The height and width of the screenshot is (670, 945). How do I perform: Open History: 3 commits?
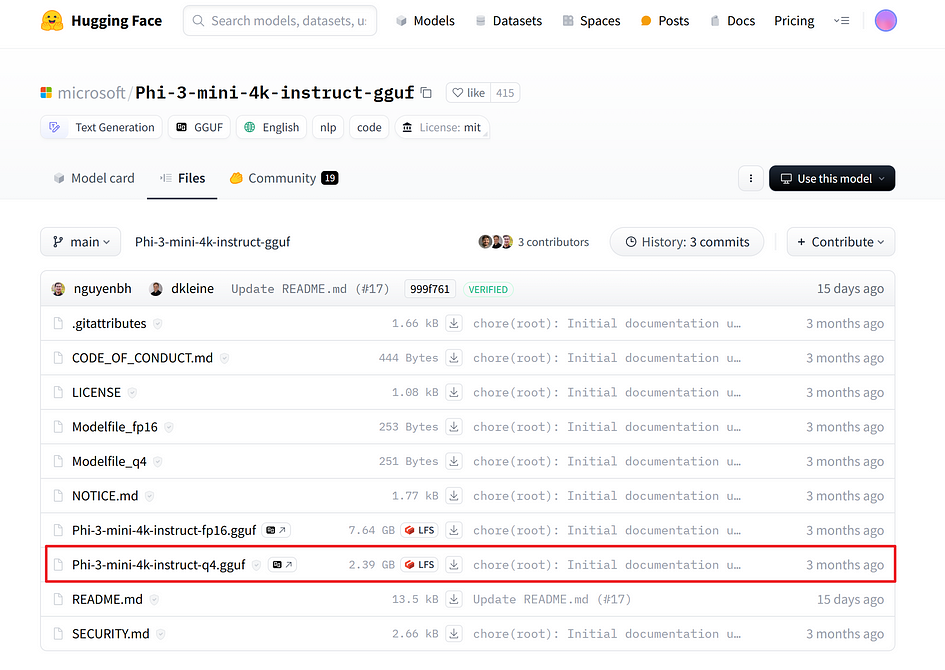click(x=687, y=242)
